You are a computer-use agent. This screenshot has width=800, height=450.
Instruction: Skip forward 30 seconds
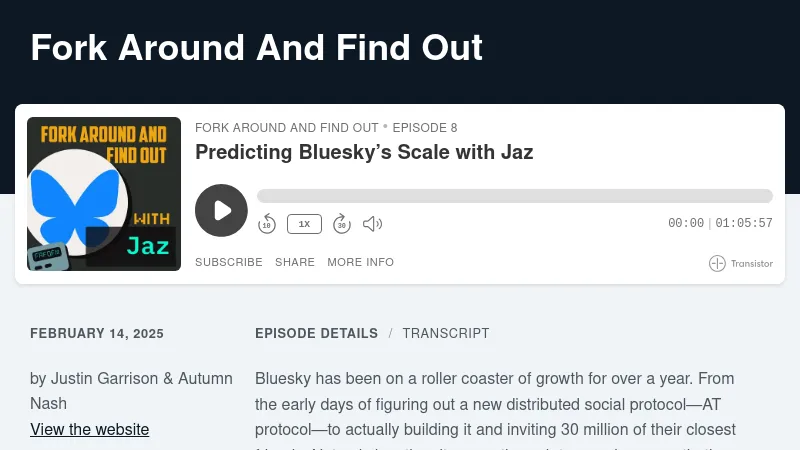pyautogui.click(x=341, y=224)
